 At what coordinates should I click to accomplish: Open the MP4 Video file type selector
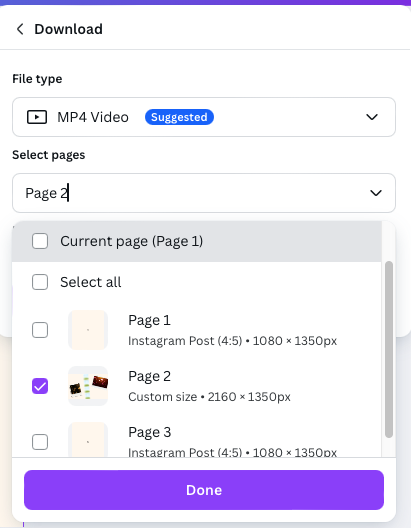tap(204, 117)
